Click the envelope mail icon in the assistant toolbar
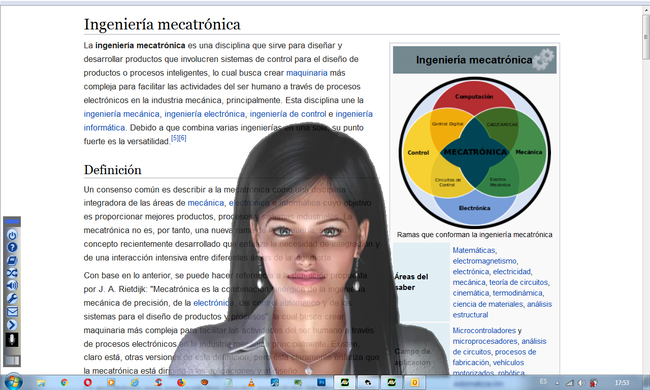Screen dimensions: 650x390 tap(12, 312)
